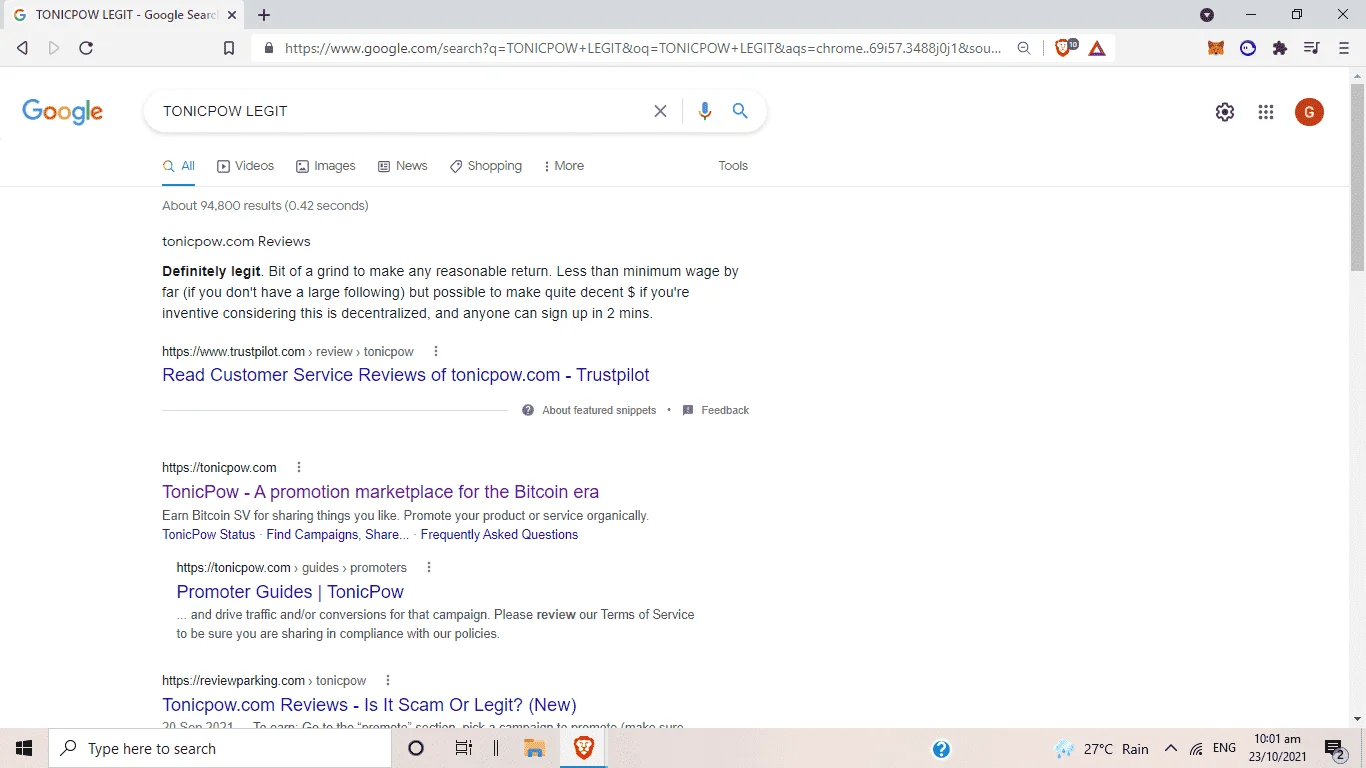The height and width of the screenshot is (768, 1366).
Task: Open the Frequently Asked Questions sitelink
Action: point(499,535)
